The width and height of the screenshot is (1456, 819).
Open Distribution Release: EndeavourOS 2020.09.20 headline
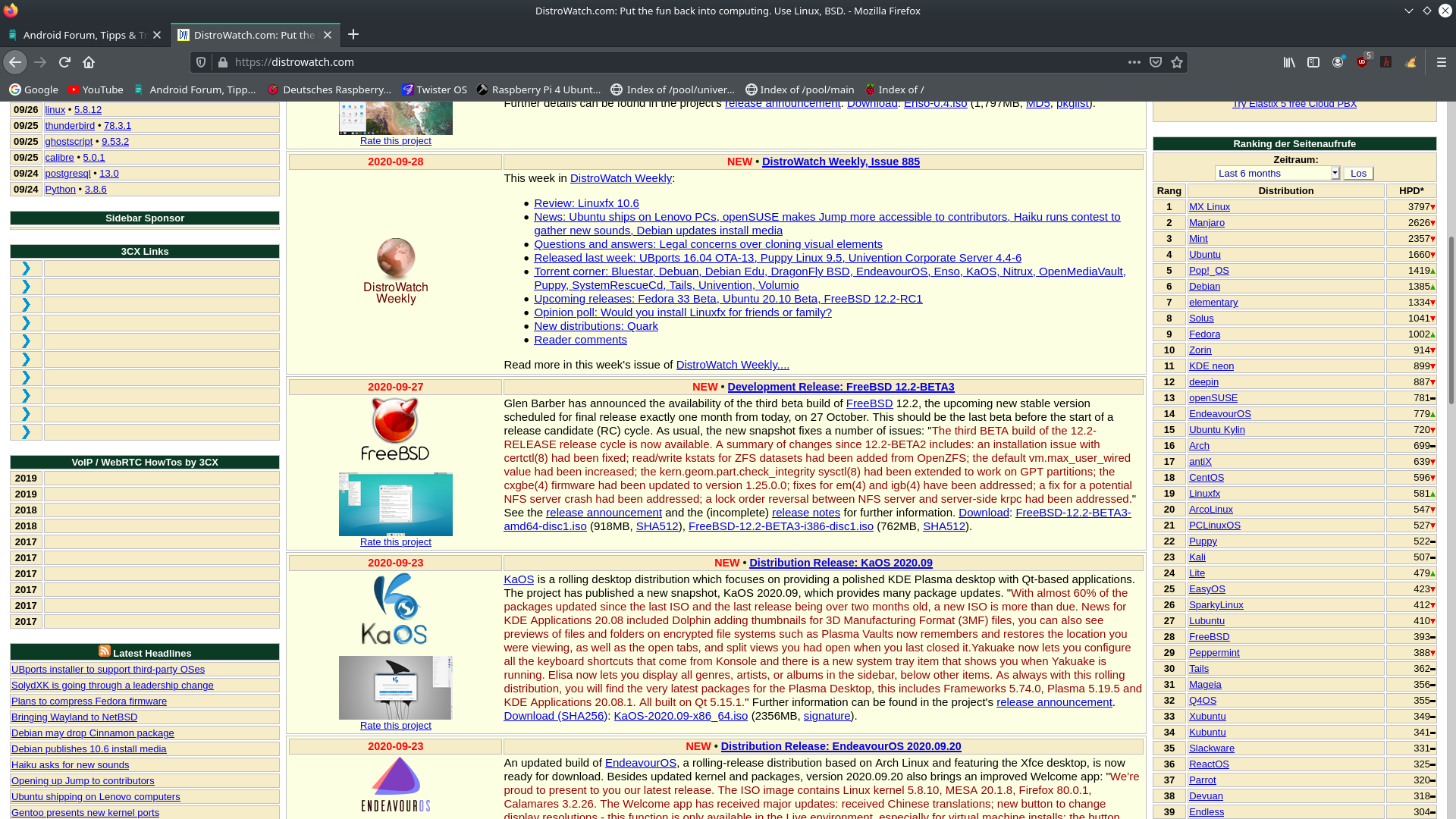point(840,746)
